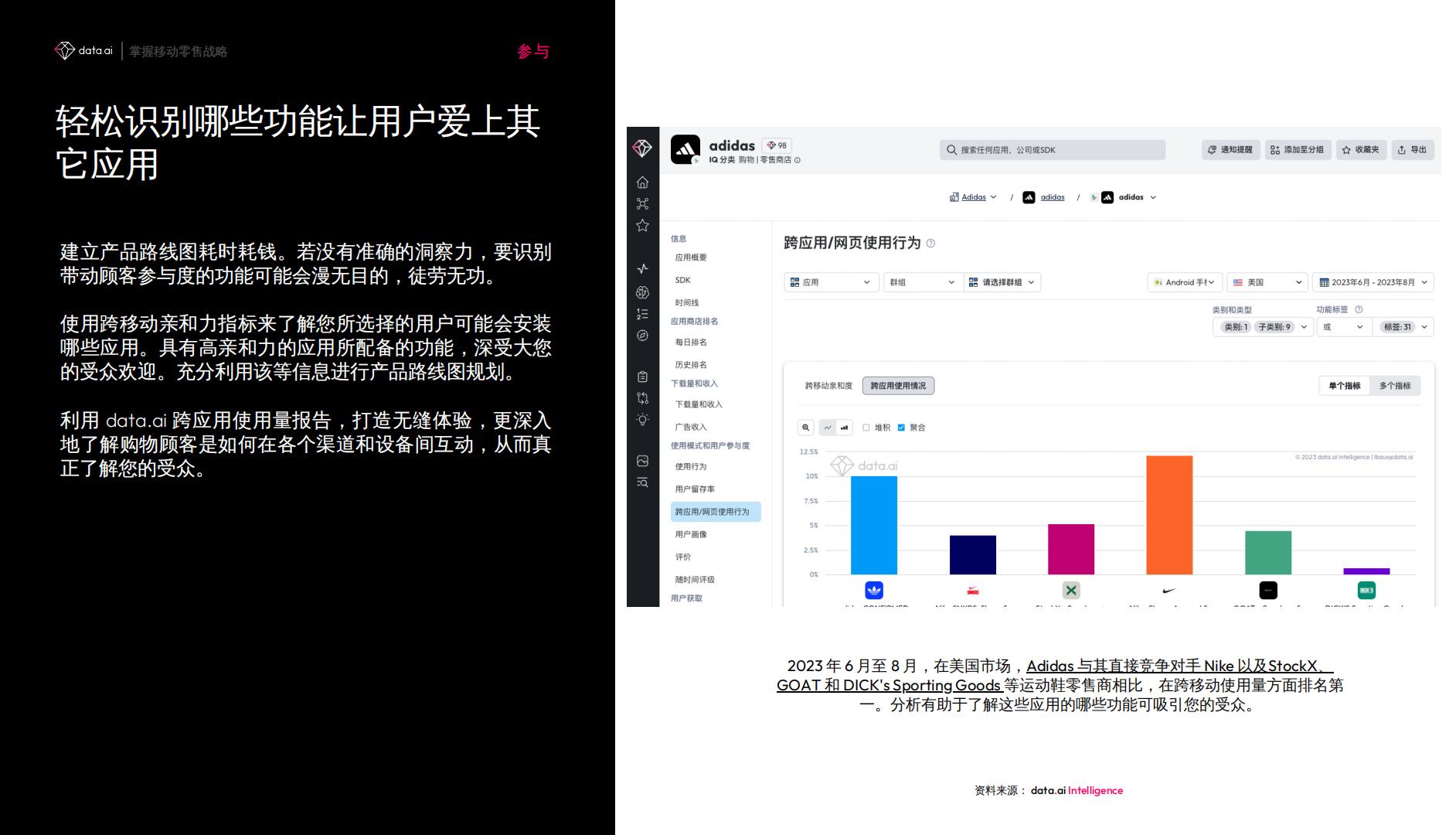The width and height of the screenshot is (1456, 835).
Task: Open 应用概要 in the side menu
Action: 691,257
